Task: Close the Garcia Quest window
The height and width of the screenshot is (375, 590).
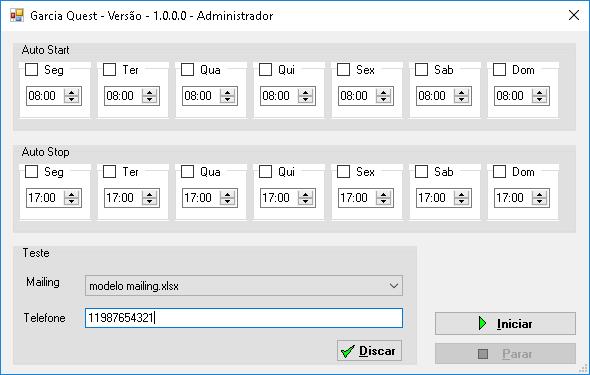Action: pyautogui.click(x=574, y=15)
